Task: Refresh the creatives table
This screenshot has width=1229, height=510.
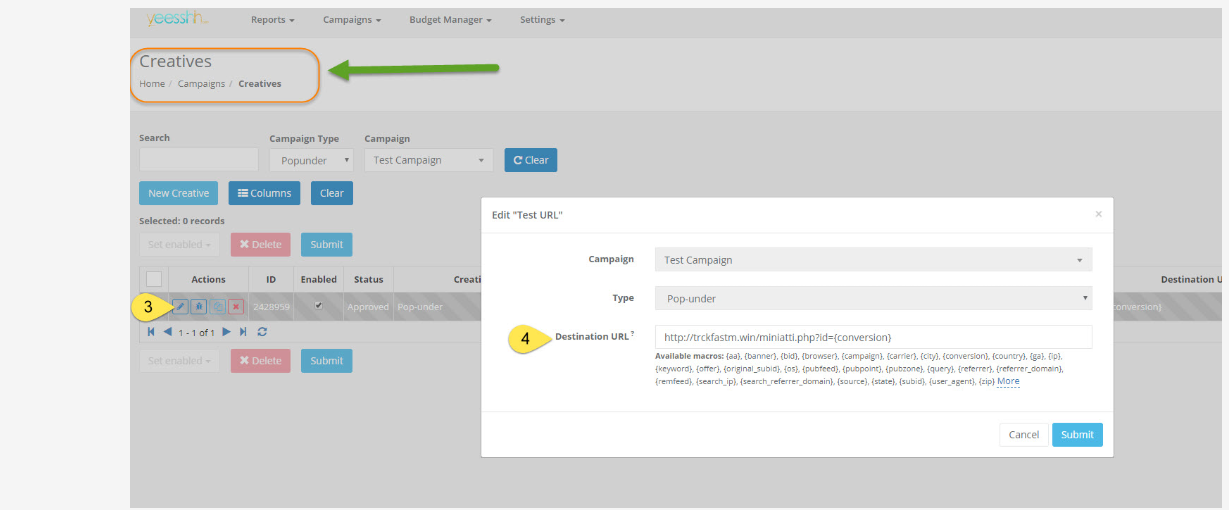Action: point(262,332)
